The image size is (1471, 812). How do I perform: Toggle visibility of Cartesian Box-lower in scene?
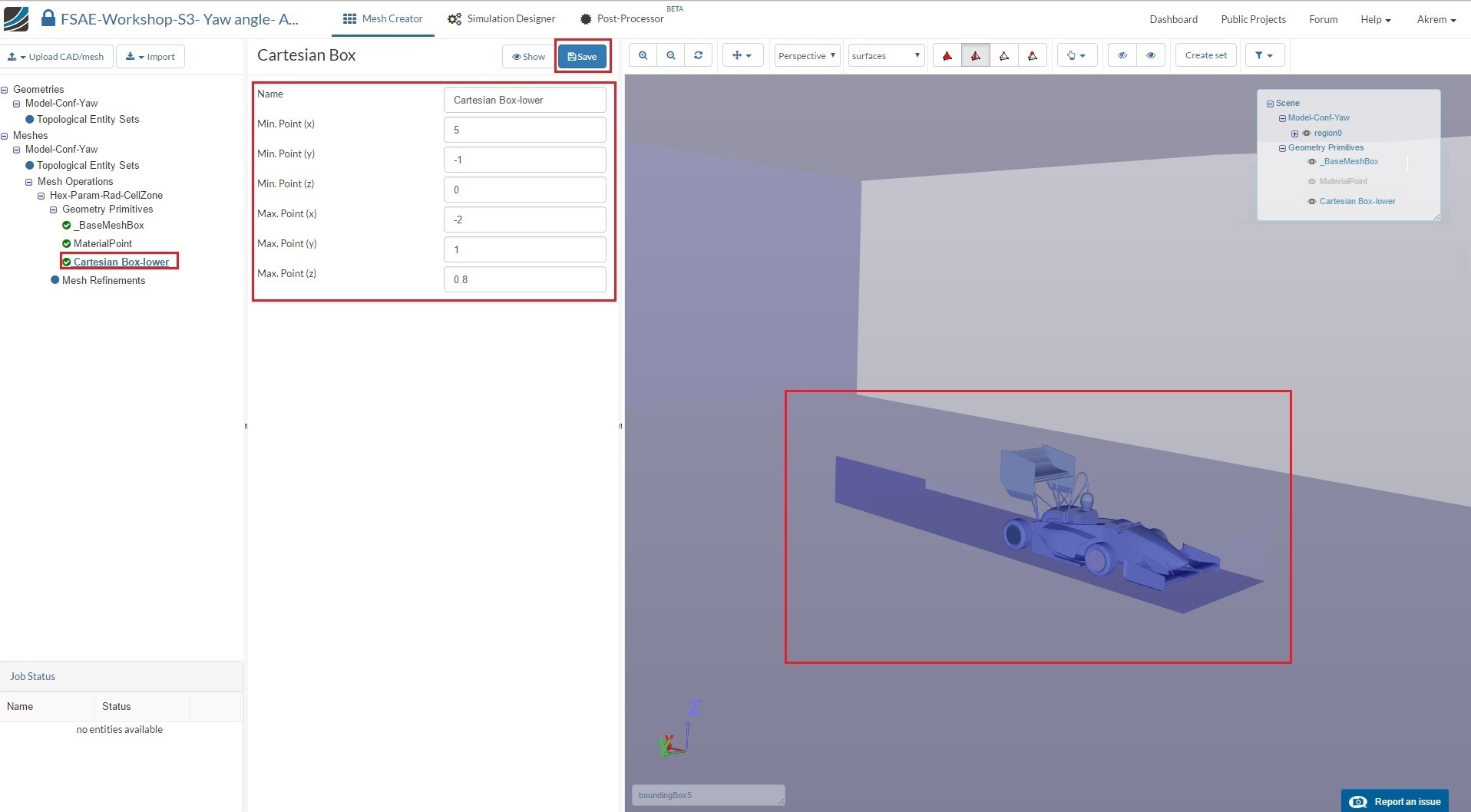tap(1311, 202)
